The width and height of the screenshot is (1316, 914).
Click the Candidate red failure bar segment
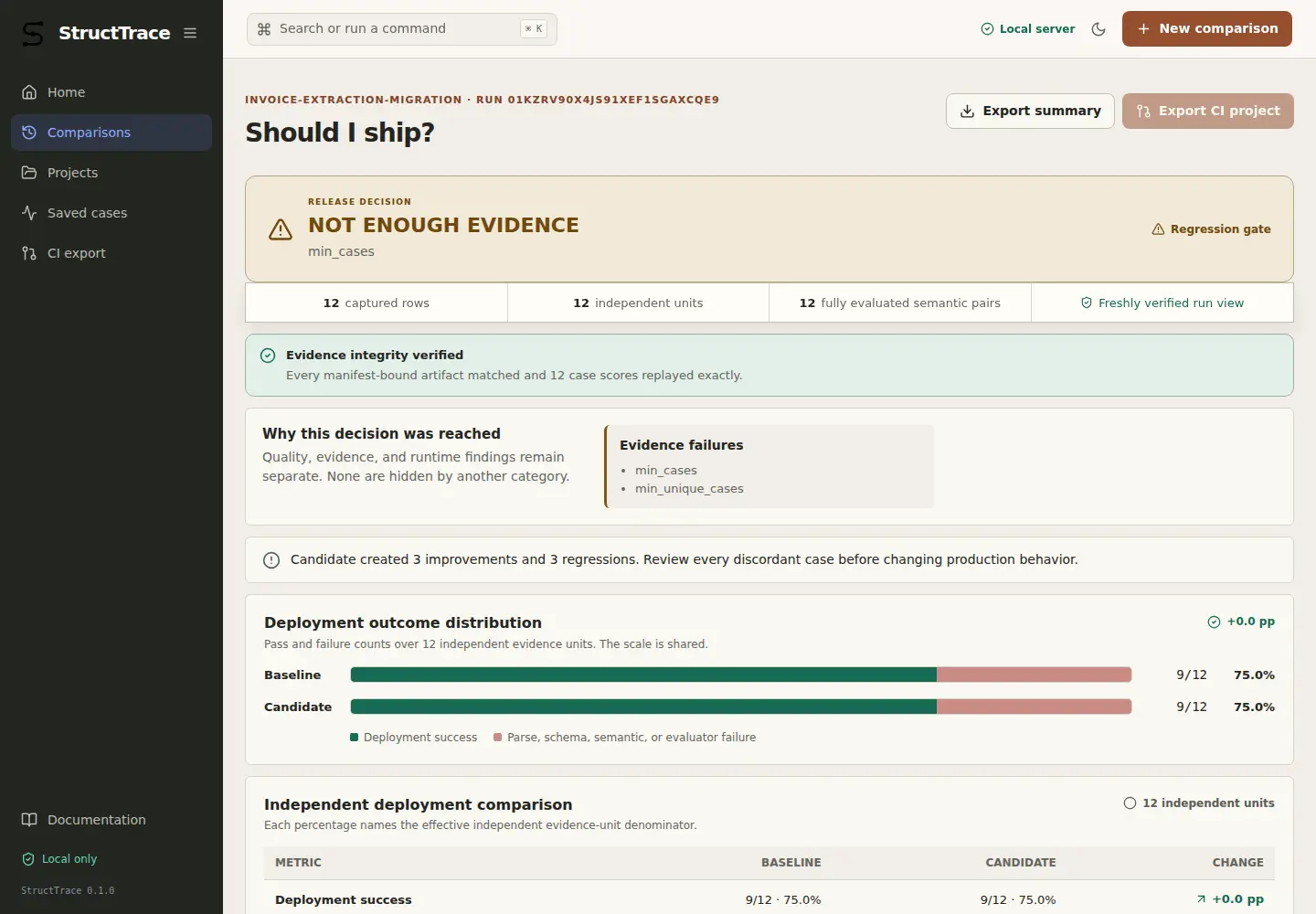[1035, 707]
